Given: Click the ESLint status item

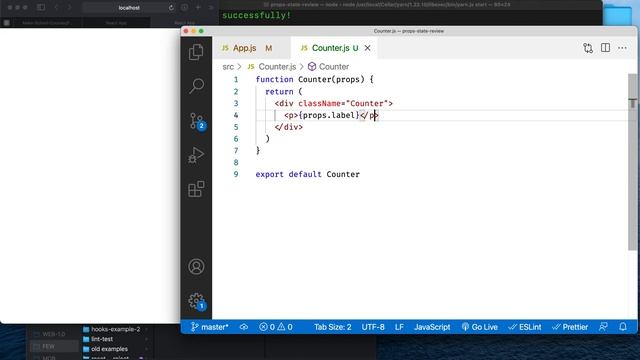Looking at the screenshot, I should point(524,327).
